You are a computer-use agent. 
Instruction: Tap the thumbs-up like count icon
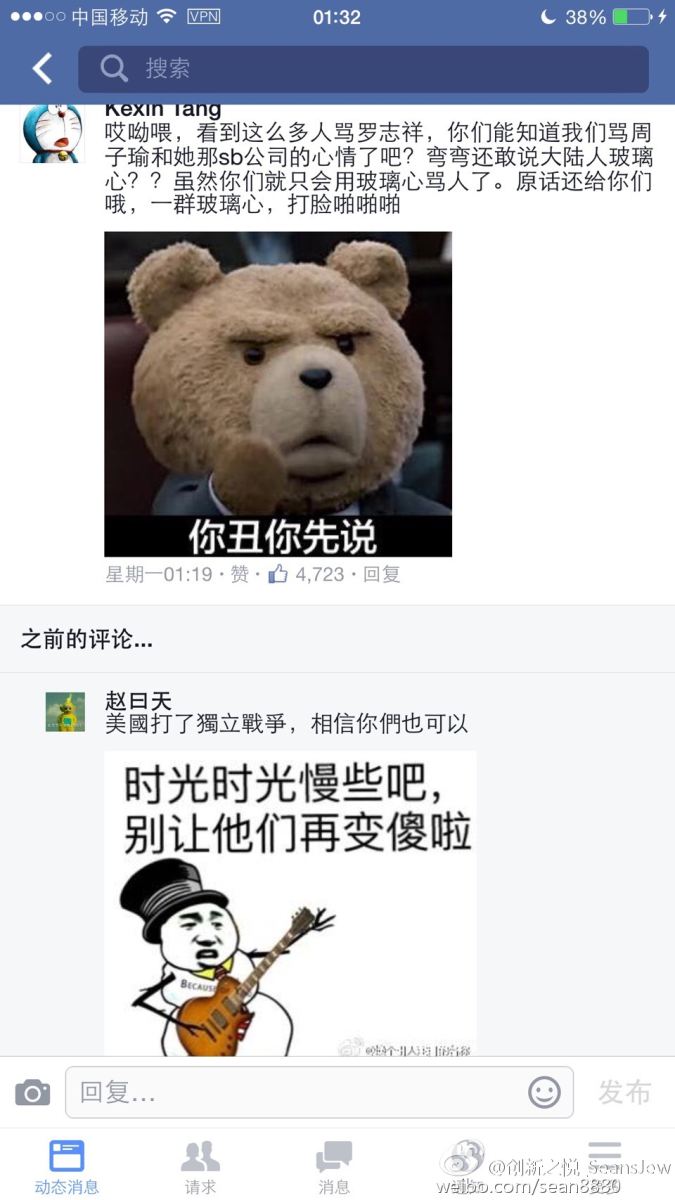[x=277, y=574]
